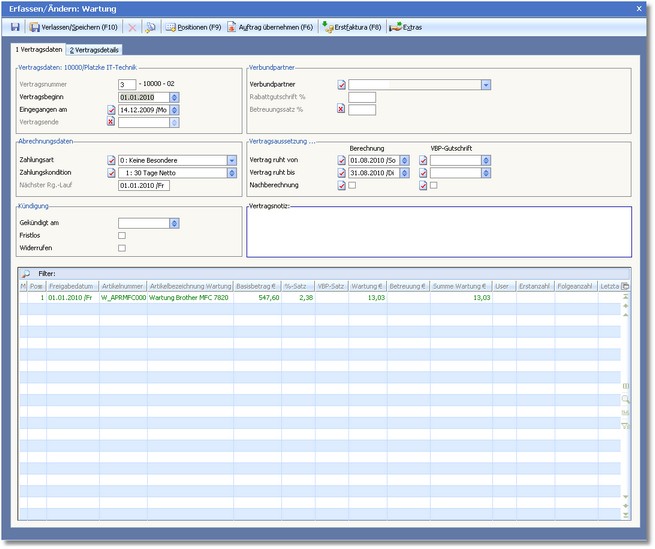The image size is (655, 549).
Task: Click the column chooser icon at grid corner
Action: click(626, 287)
